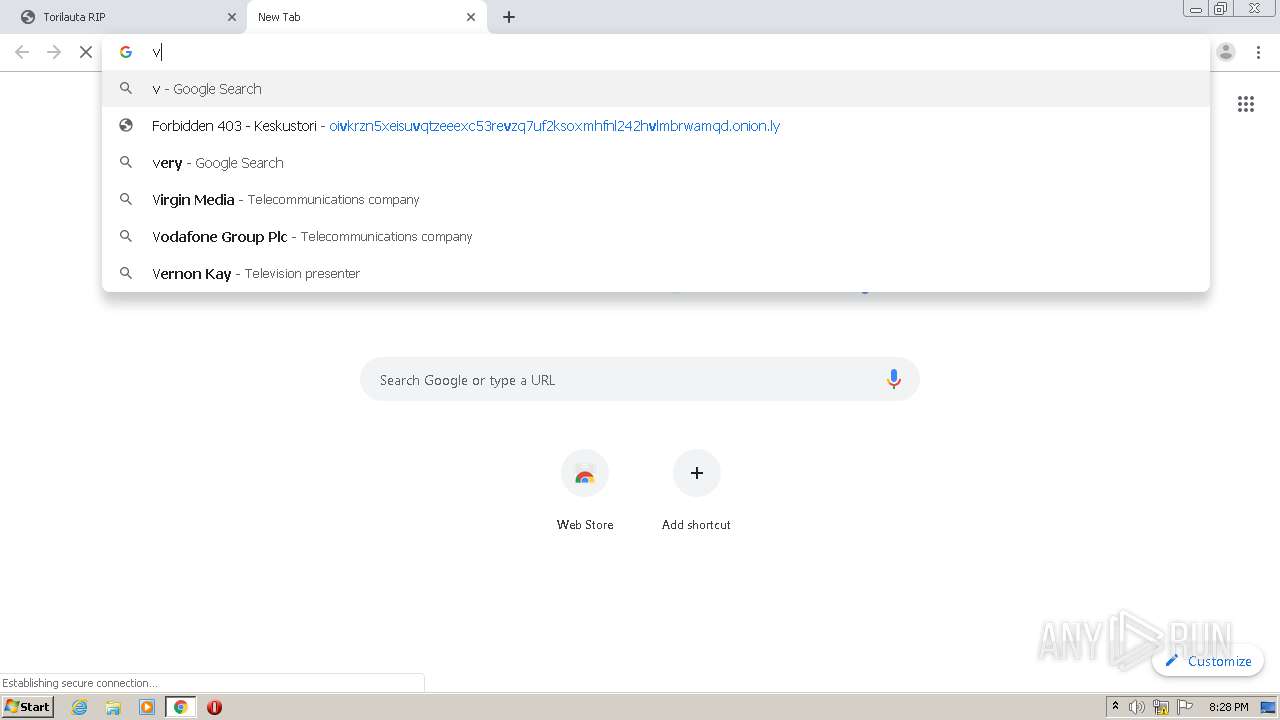Open the Chrome profile avatar menu
This screenshot has height=720, width=1280.
click(1226, 52)
